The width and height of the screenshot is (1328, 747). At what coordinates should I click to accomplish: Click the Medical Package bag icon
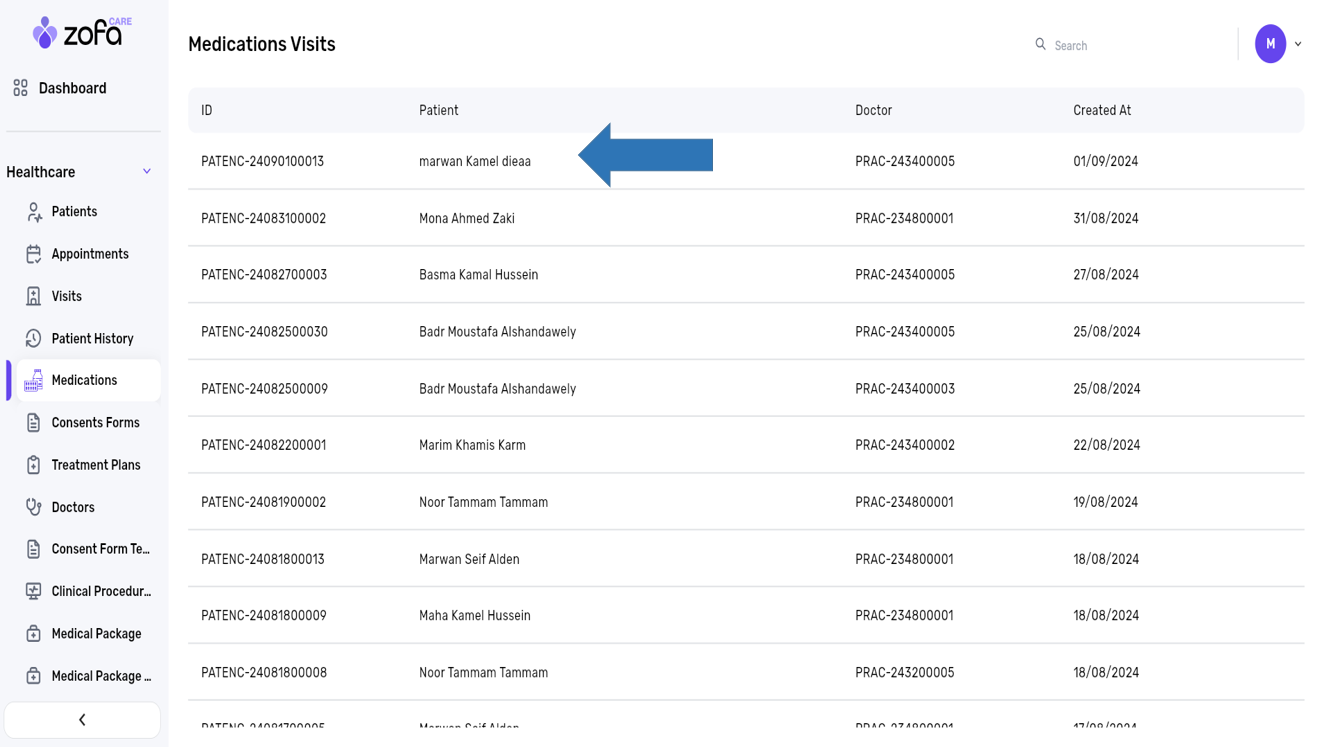[34, 634]
